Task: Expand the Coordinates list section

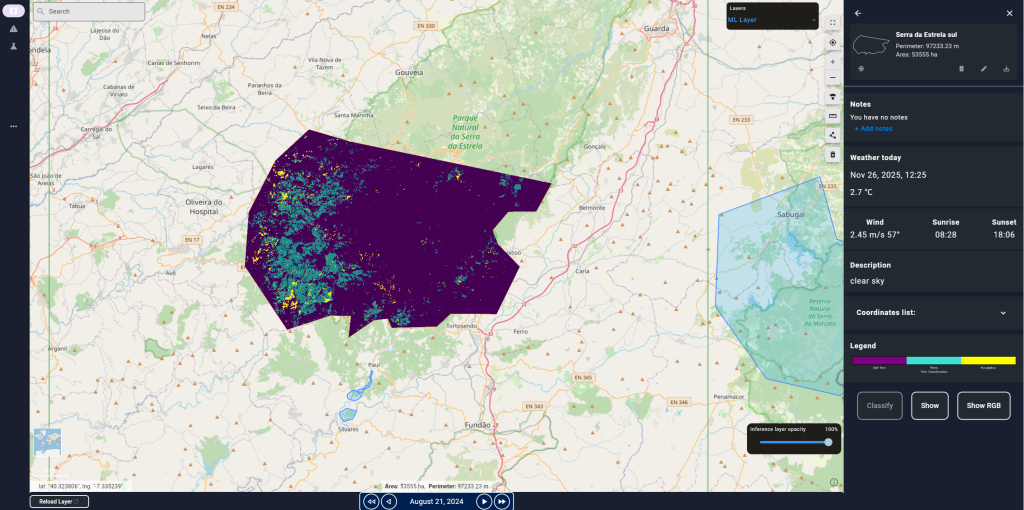Action: [x=1003, y=313]
